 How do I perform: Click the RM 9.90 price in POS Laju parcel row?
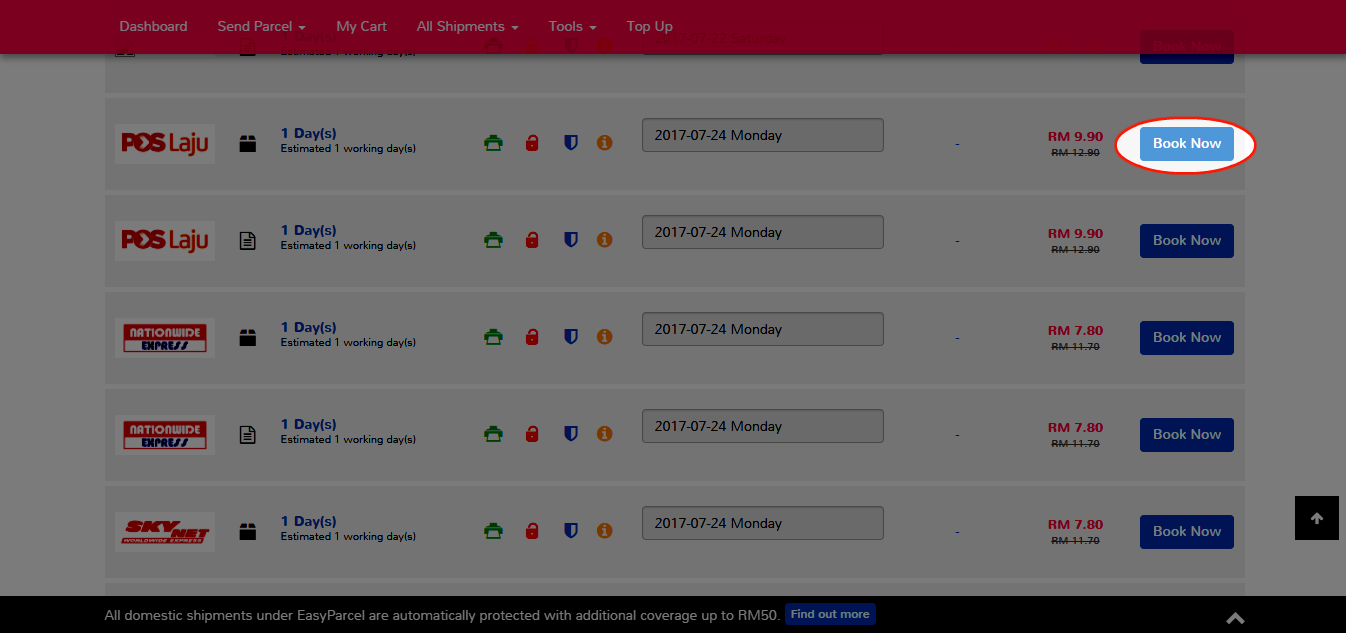(1075, 137)
